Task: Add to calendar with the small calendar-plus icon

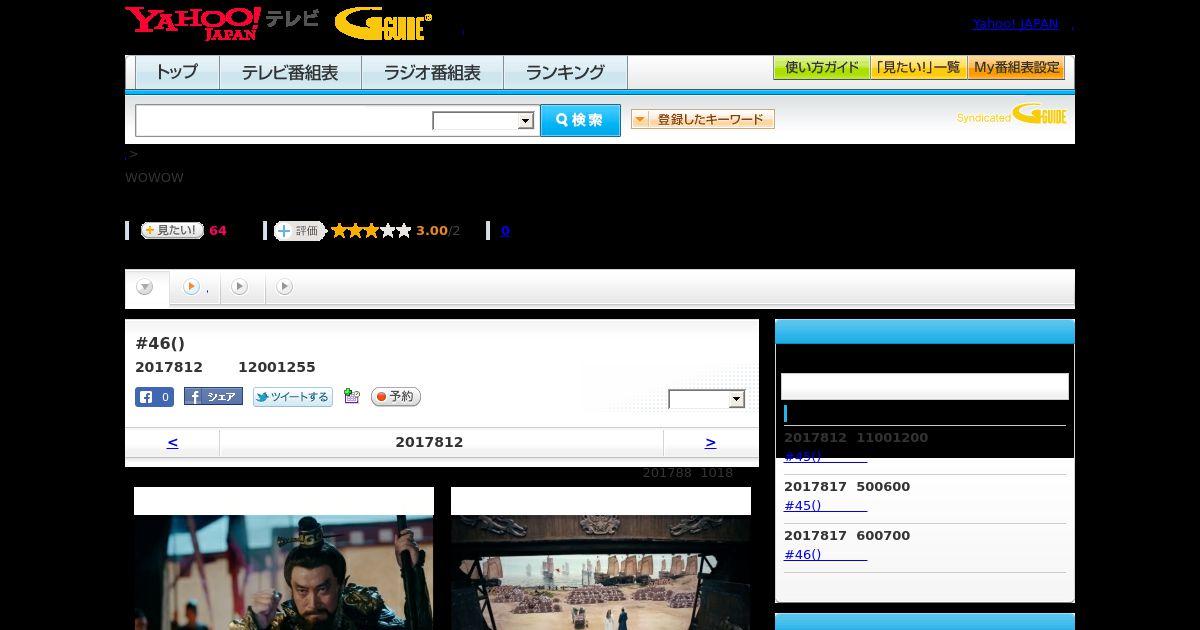Action: coord(351,396)
